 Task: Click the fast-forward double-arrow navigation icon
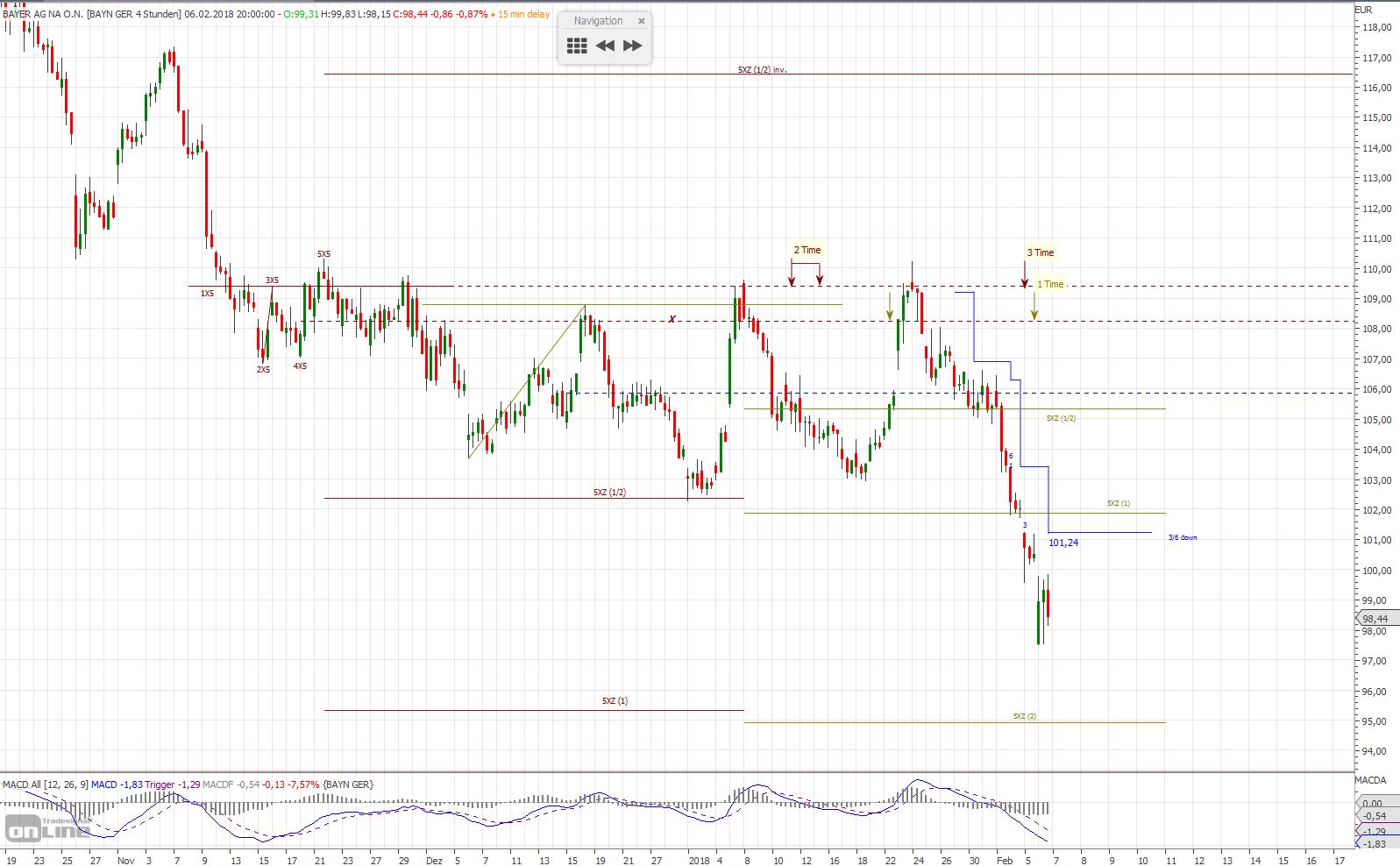pos(632,46)
